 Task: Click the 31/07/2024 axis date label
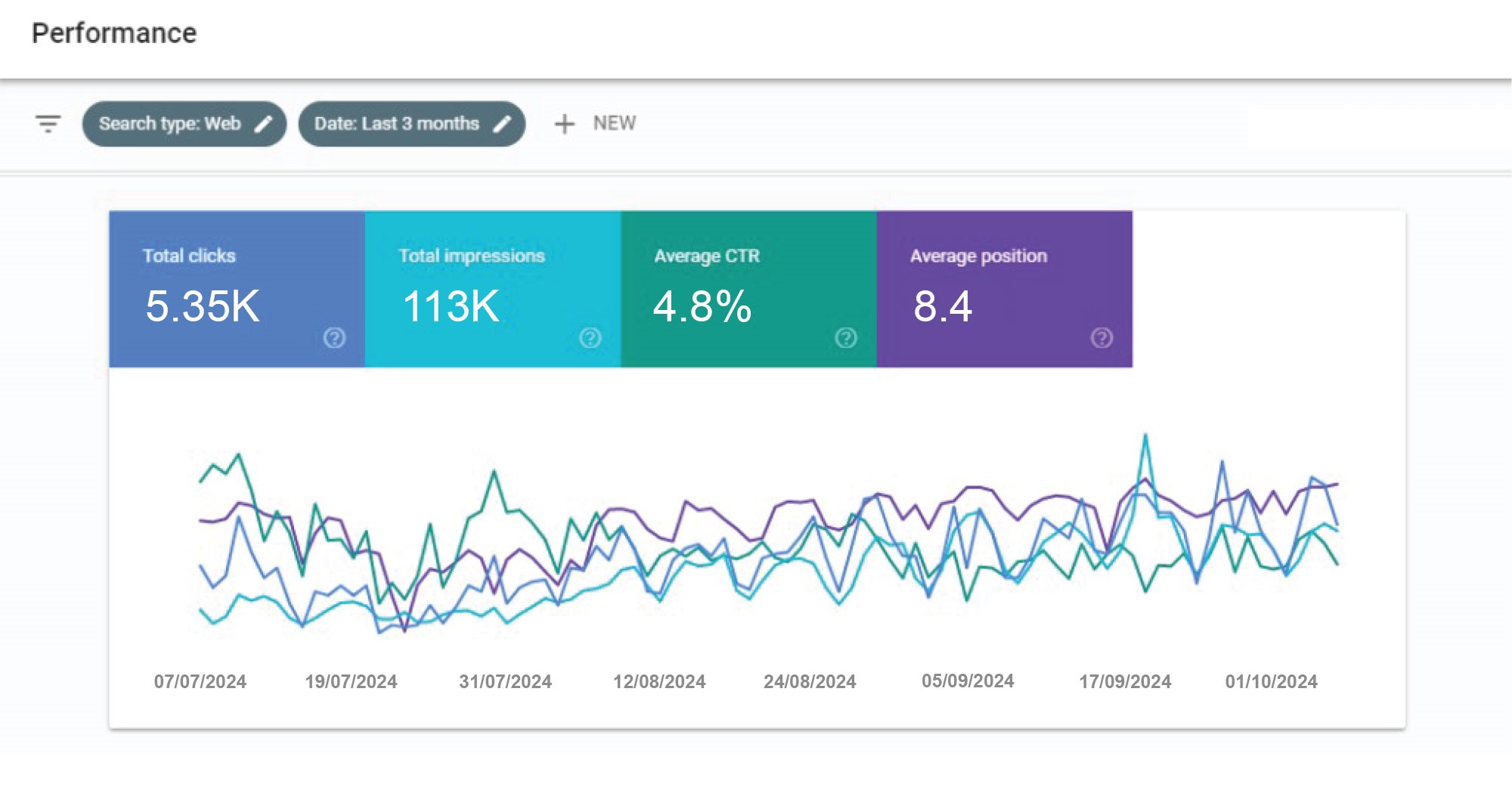tap(505, 681)
